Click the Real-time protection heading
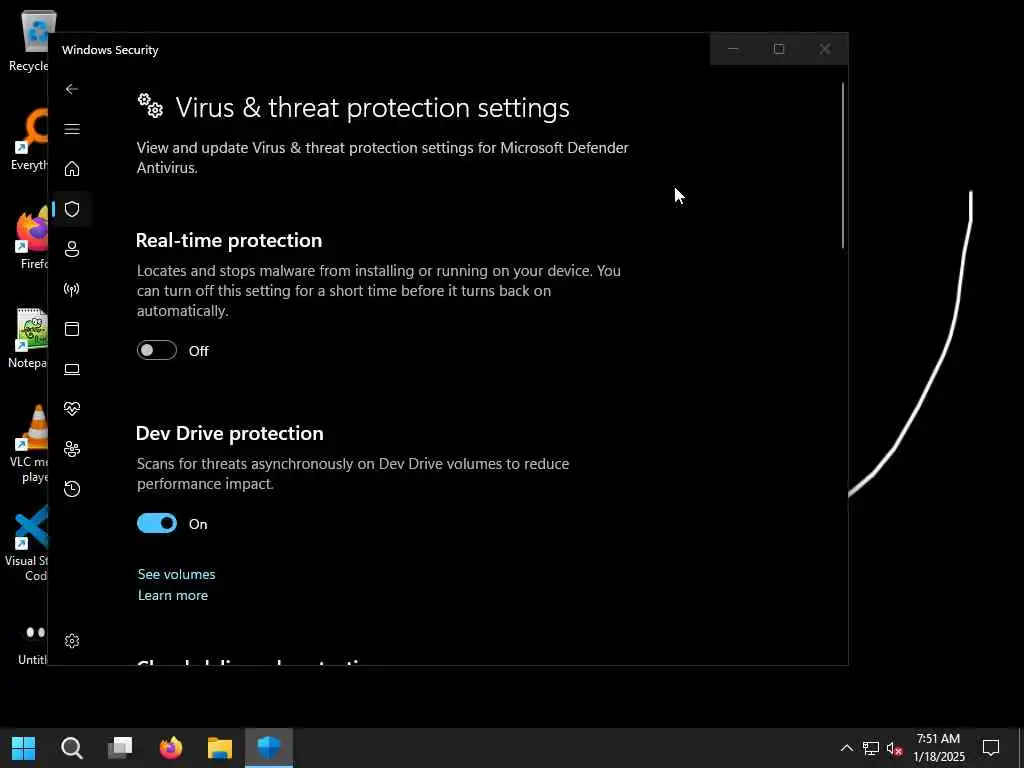The height and width of the screenshot is (768, 1024). point(229,240)
